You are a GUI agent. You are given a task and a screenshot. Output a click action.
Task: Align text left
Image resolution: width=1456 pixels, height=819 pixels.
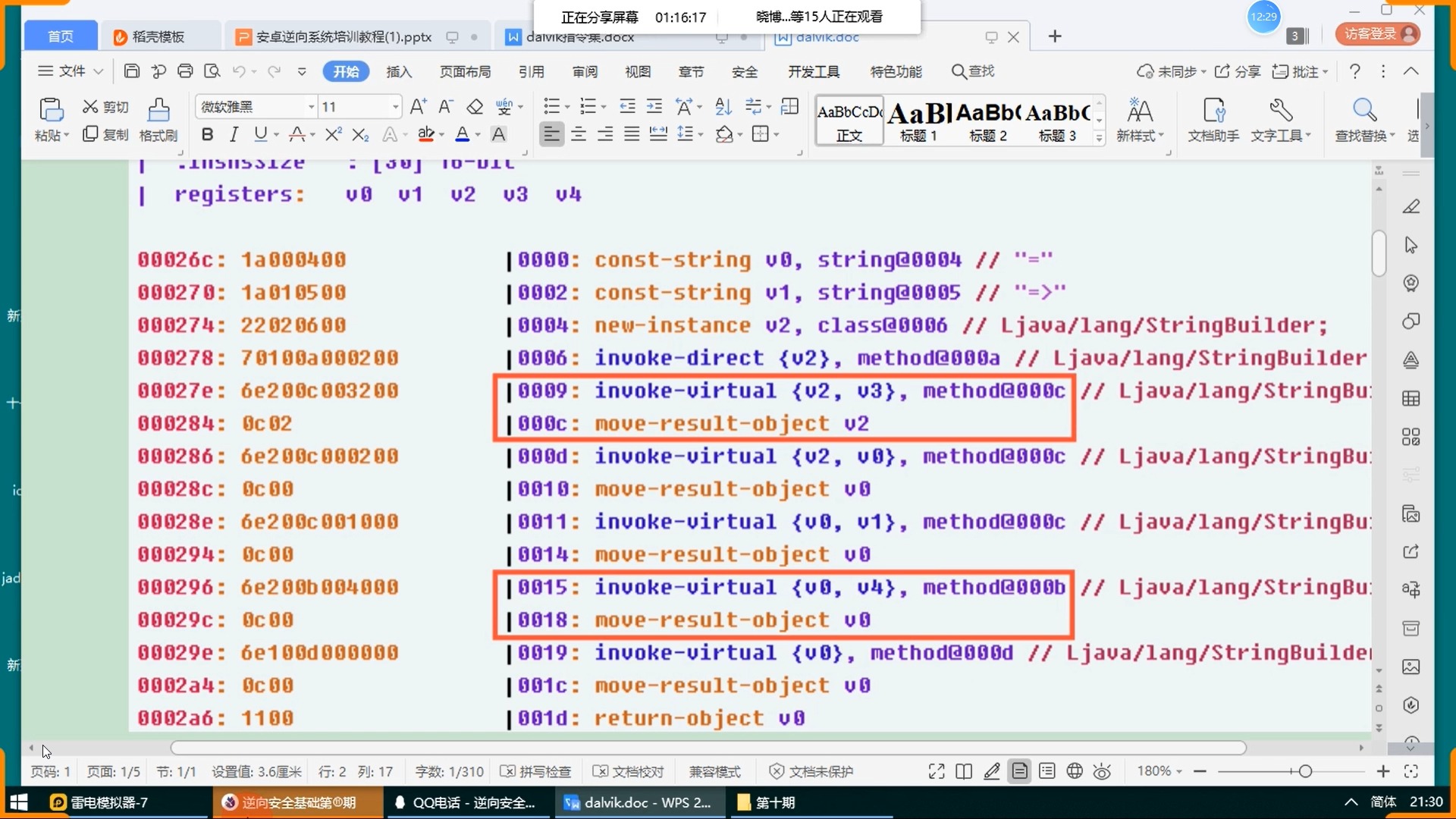(x=551, y=134)
